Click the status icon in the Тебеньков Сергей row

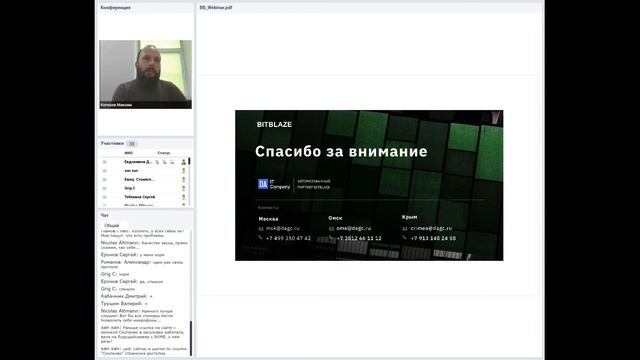(x=184, y=197)
